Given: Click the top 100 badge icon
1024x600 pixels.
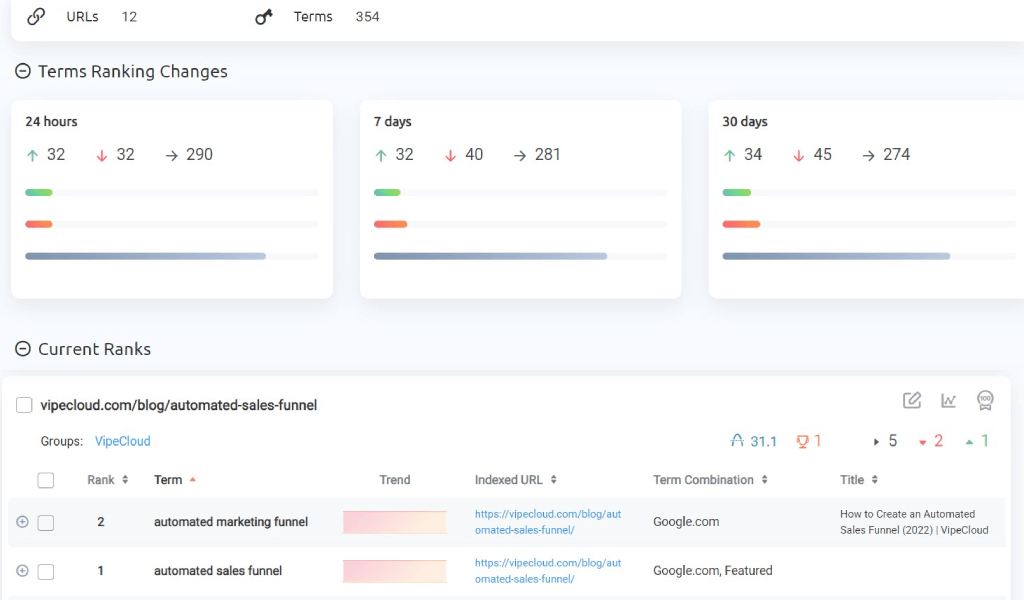Looking at the screenshot, I should click(985, 400).
